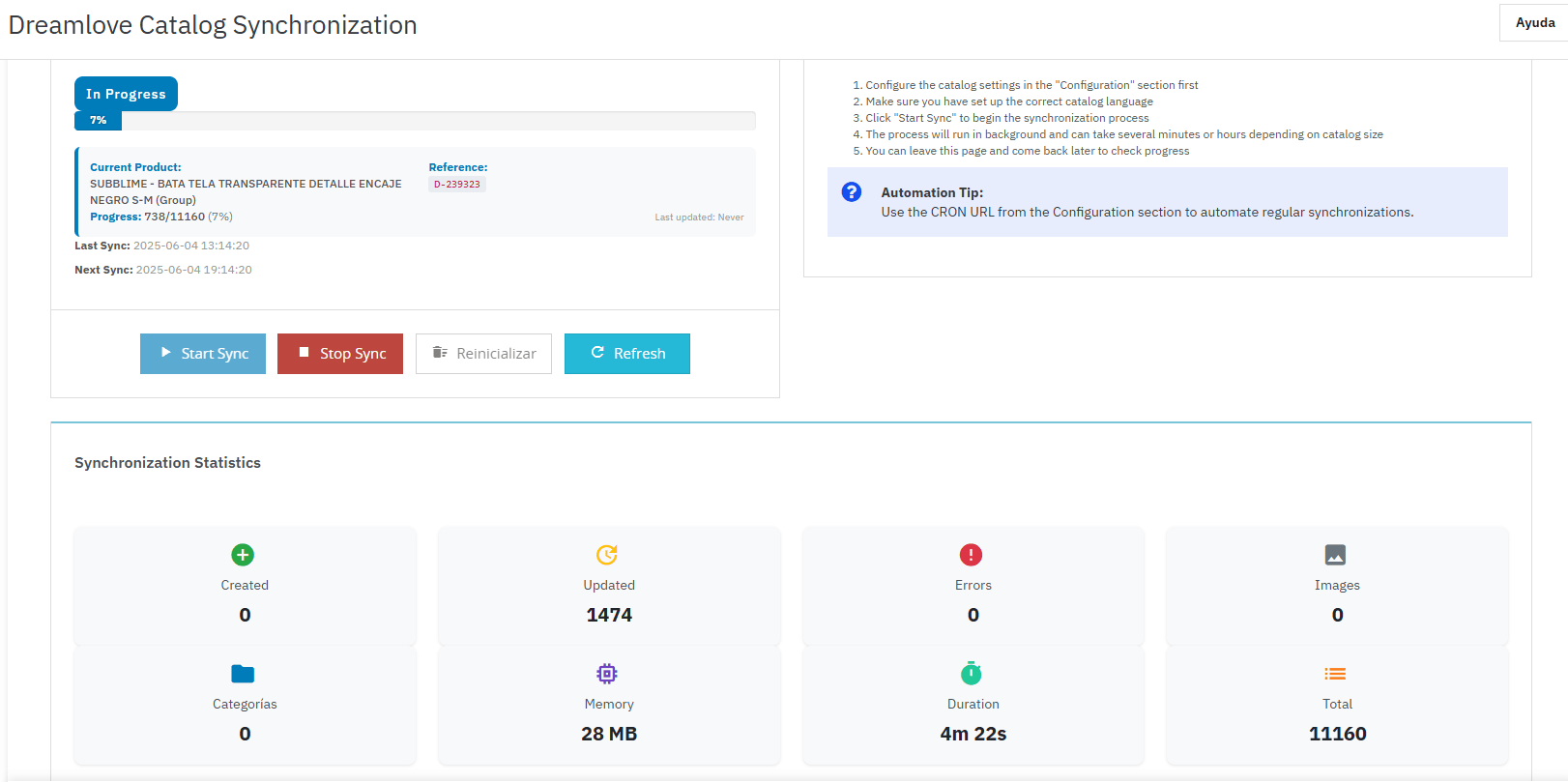Click the purple Memory chip icon
This screenshot has width=1568, height=782.
607,674
